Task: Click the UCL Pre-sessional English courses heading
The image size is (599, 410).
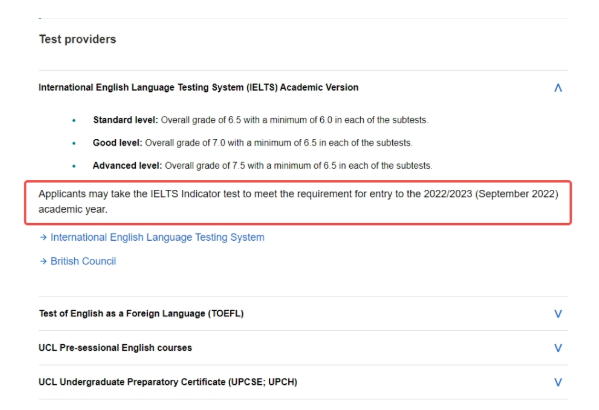Action: (x=115, y=348)
